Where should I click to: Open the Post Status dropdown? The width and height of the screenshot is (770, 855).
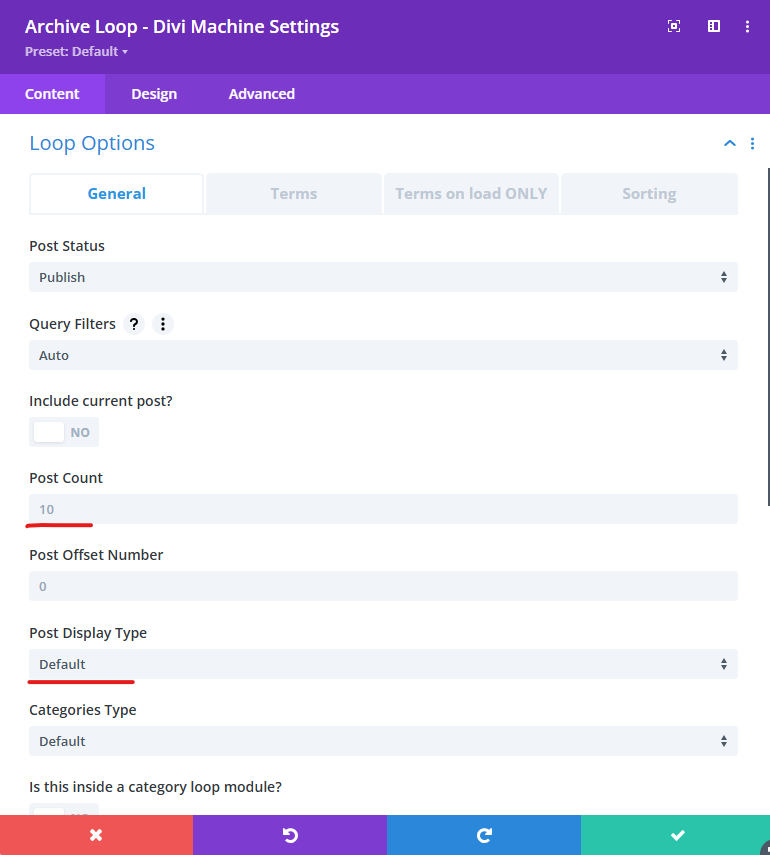pyautogui.click(x=383, y=277)
